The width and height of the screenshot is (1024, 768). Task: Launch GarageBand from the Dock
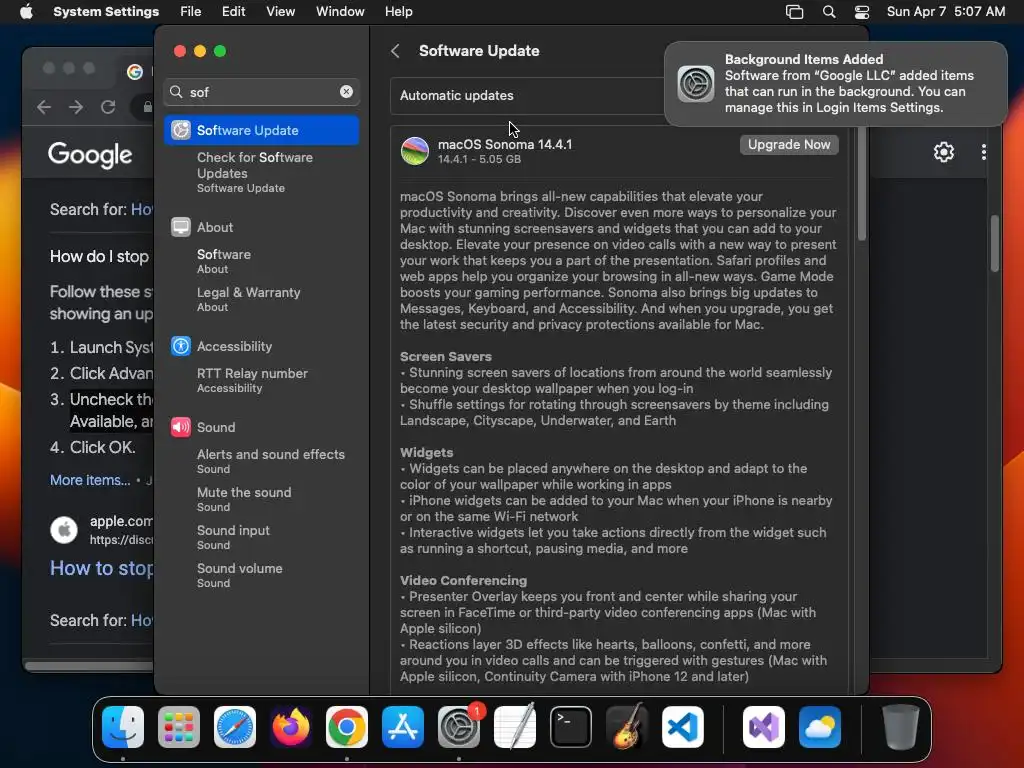[x=627, y=727]
